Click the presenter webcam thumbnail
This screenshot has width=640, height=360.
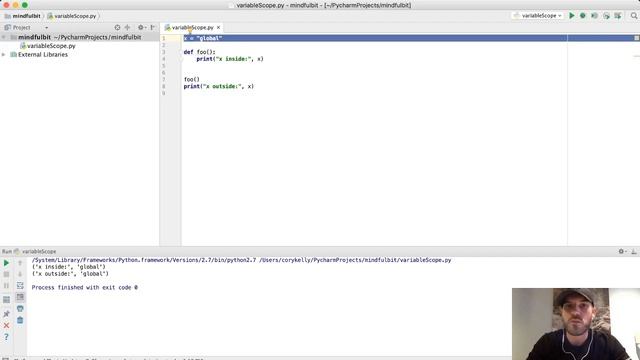click(576, 324)
